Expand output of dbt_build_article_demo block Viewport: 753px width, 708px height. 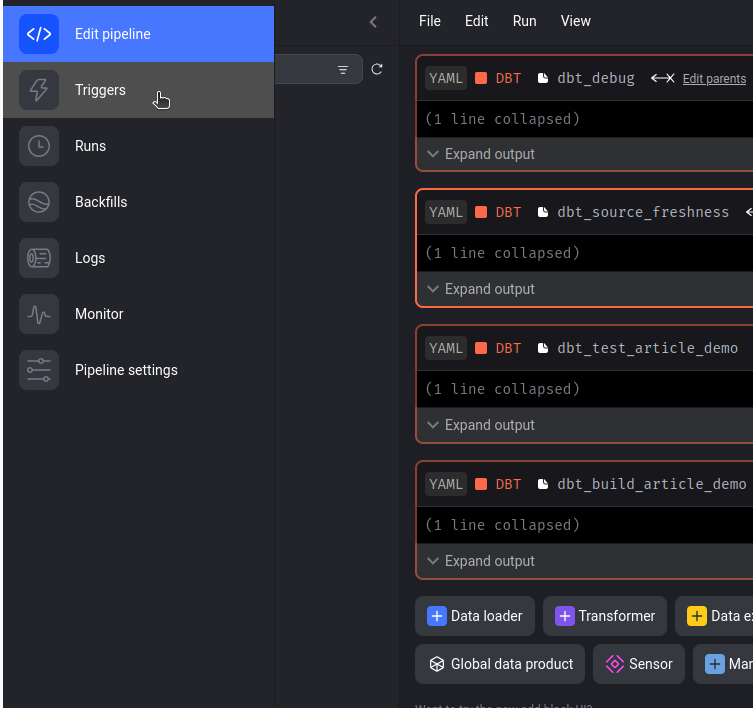[481, 561]
